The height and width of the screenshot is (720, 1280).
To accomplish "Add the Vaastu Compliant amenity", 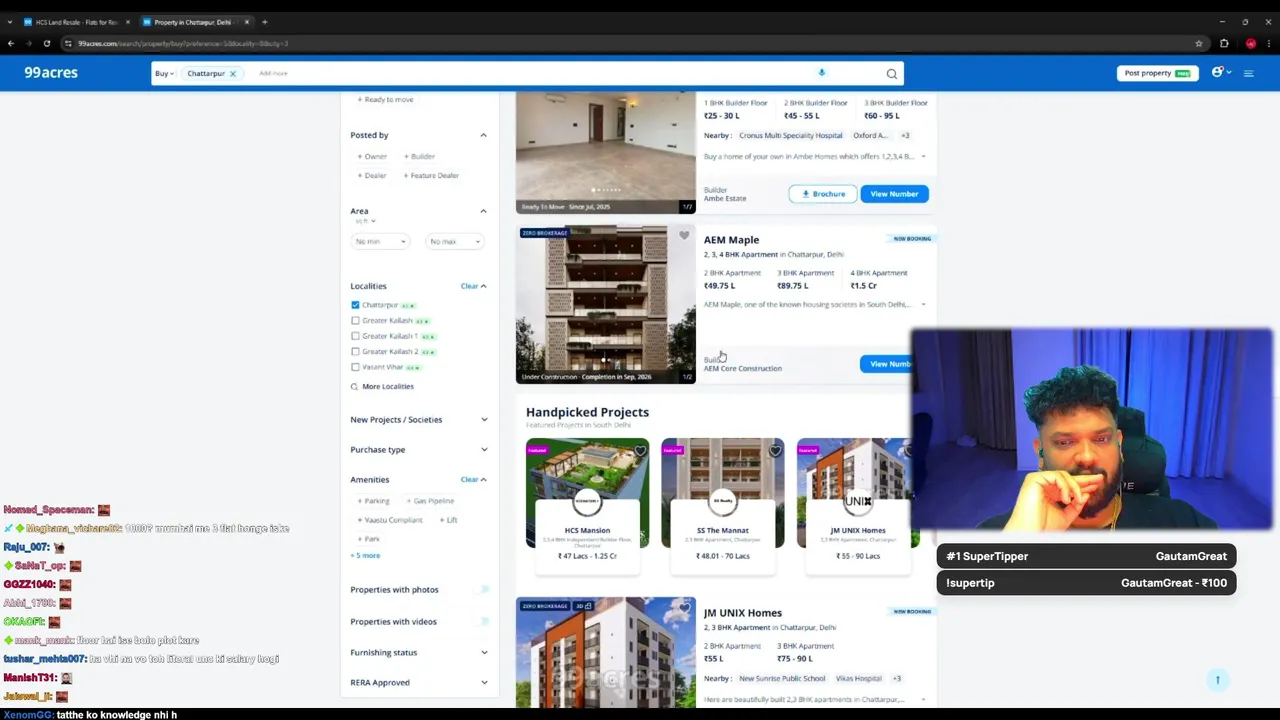I will (390, 520).
